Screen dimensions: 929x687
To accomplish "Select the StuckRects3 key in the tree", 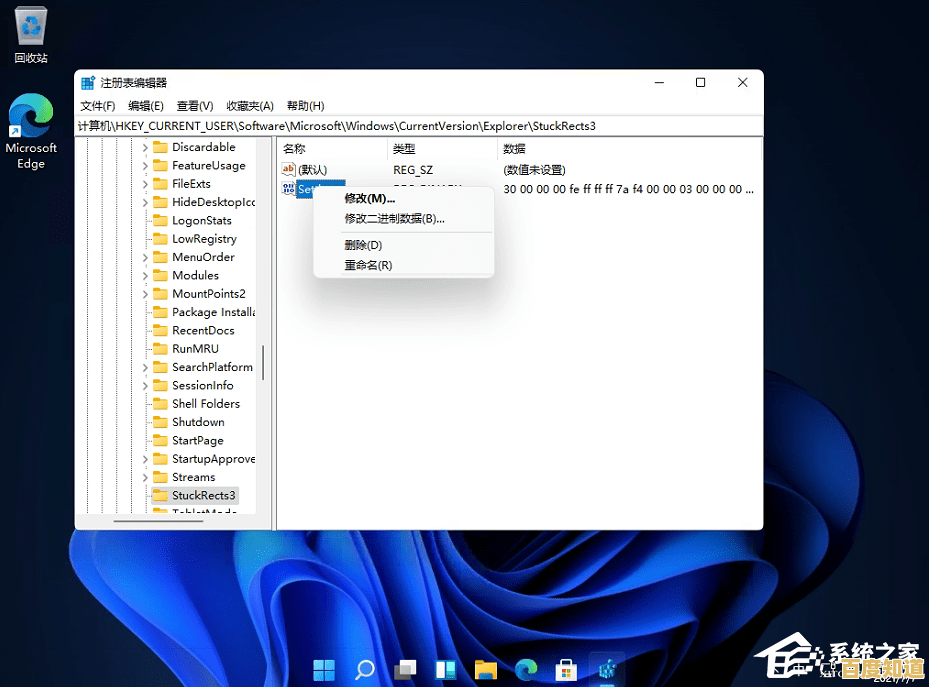I will pos(198,495).
